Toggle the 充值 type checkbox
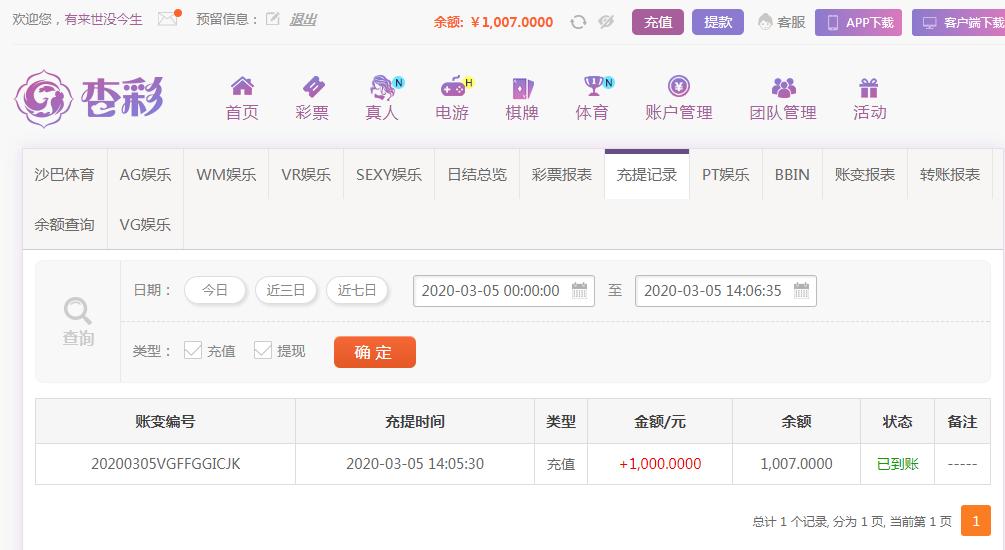The width and height of the screenshot is (1005, 550). click(x=193, y=350)
